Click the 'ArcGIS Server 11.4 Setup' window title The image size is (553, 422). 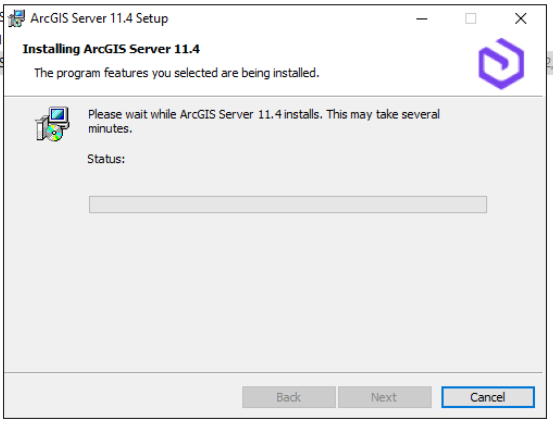99,18
